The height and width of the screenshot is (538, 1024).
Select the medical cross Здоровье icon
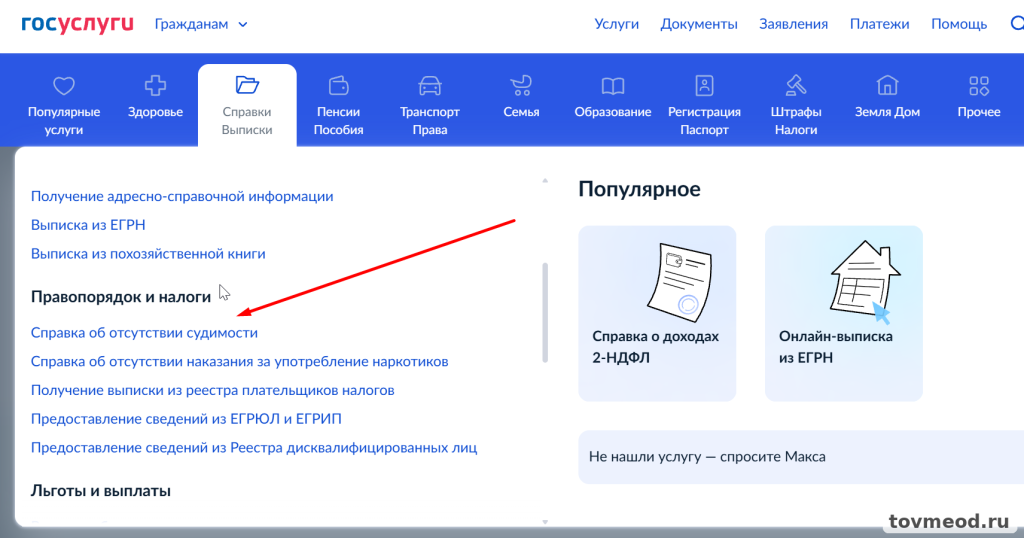click(x=155, y=86)
